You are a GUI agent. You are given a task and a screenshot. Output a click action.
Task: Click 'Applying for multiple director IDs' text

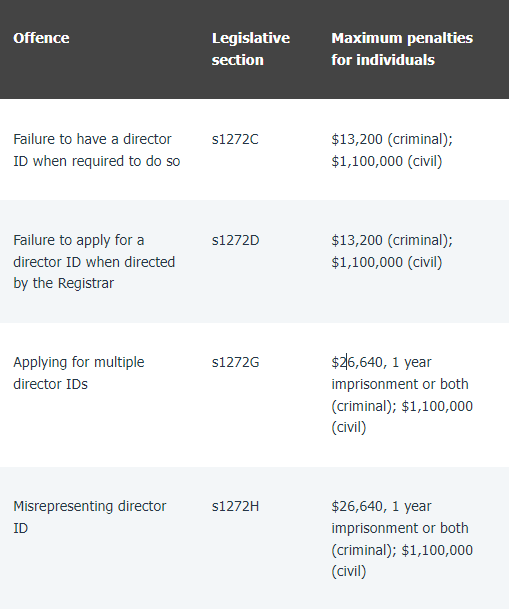79,373
